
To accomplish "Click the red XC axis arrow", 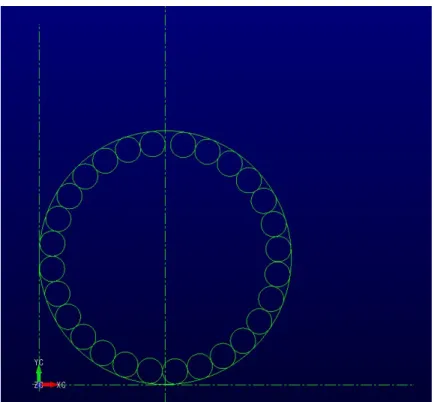I will [49, 385].
